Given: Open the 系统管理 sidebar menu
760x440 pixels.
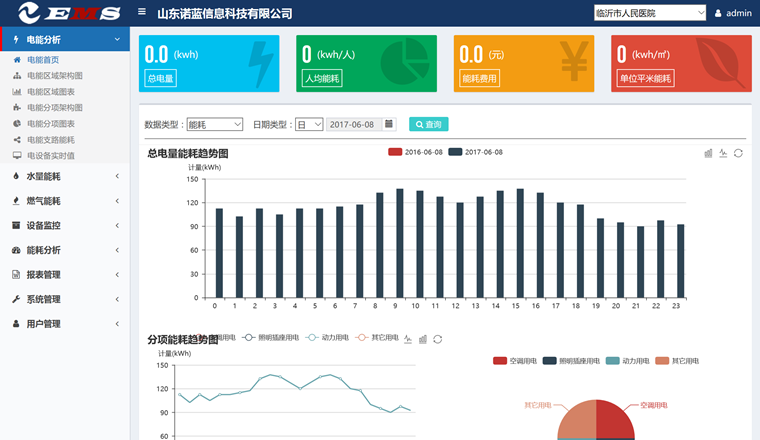Looking at the screenshot, I should tap(65, 299).
